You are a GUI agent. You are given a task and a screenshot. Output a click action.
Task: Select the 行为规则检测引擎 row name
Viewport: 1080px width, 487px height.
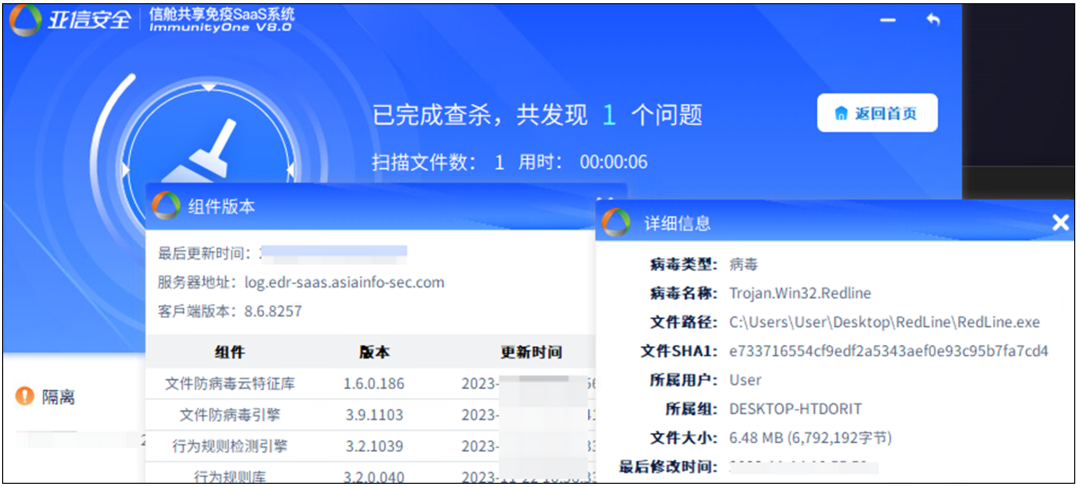[230, 446]
